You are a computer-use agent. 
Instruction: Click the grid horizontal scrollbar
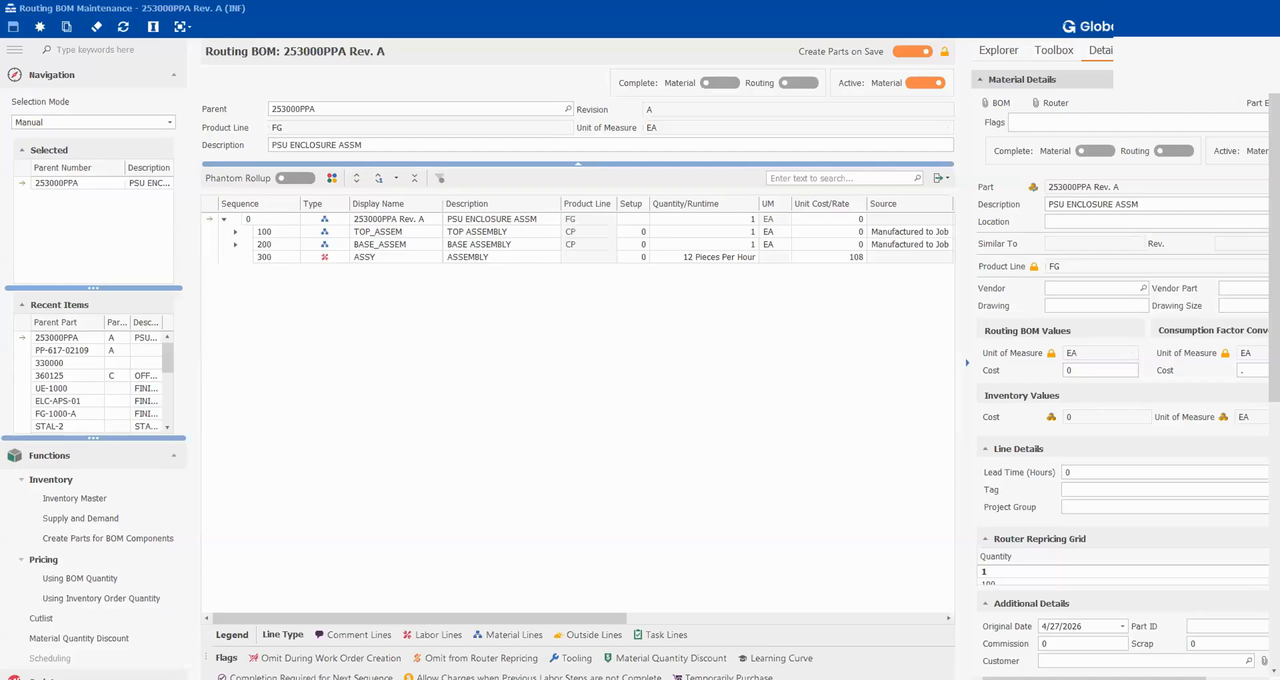coord(420,619)
